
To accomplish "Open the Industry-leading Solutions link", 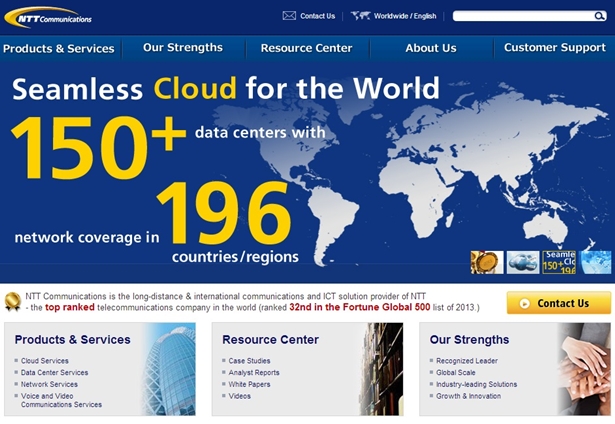I will point(477,384).
